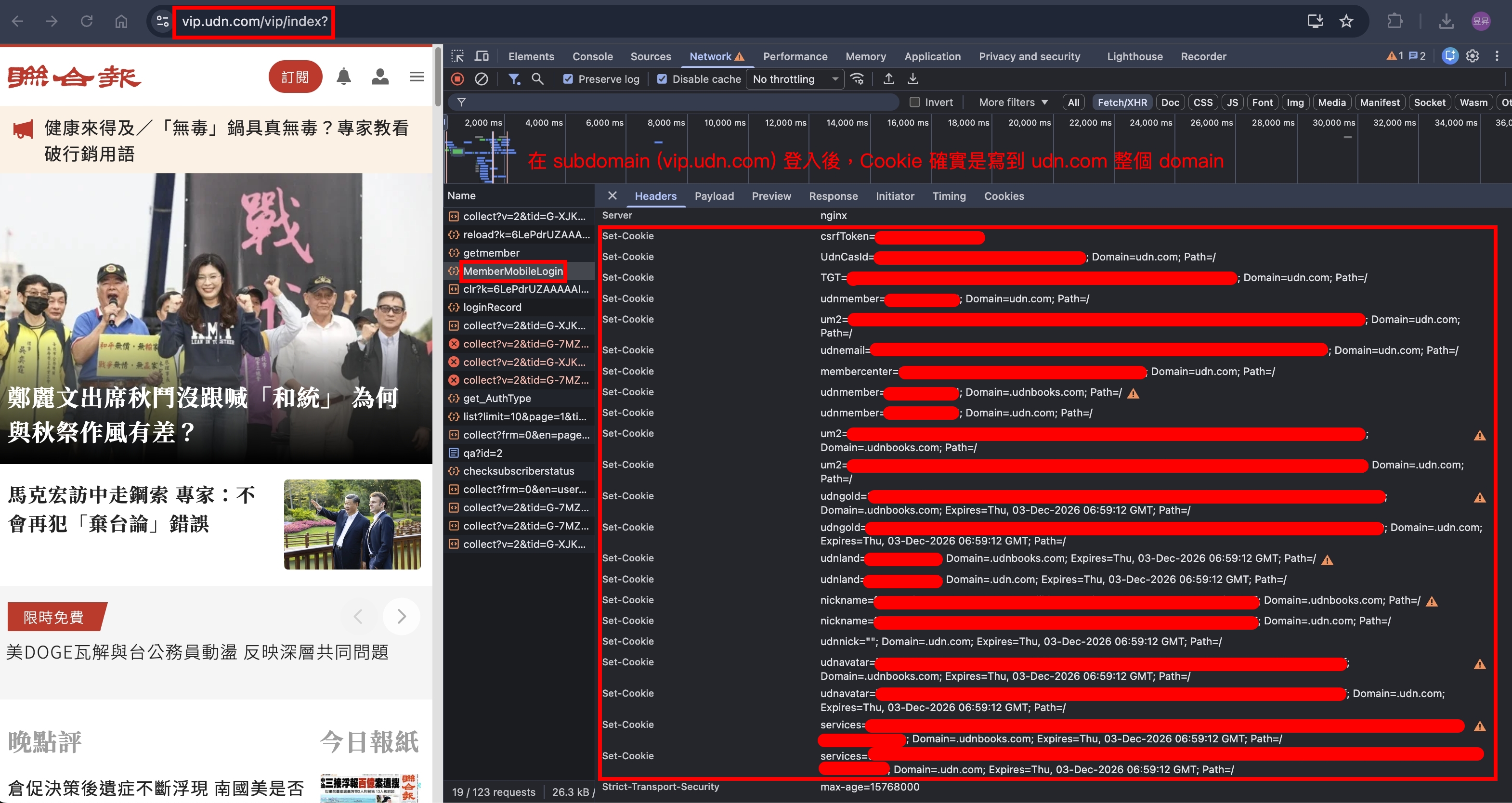The image size is (1512, 803).
Task: Toggle the Disable cache checkbox
Action: click(662, 79)
